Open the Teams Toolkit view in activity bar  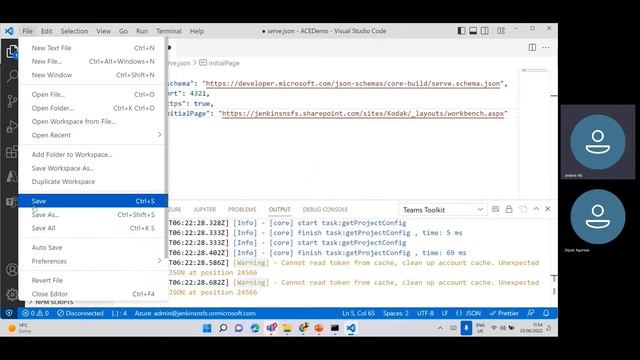tap(11, 202)
